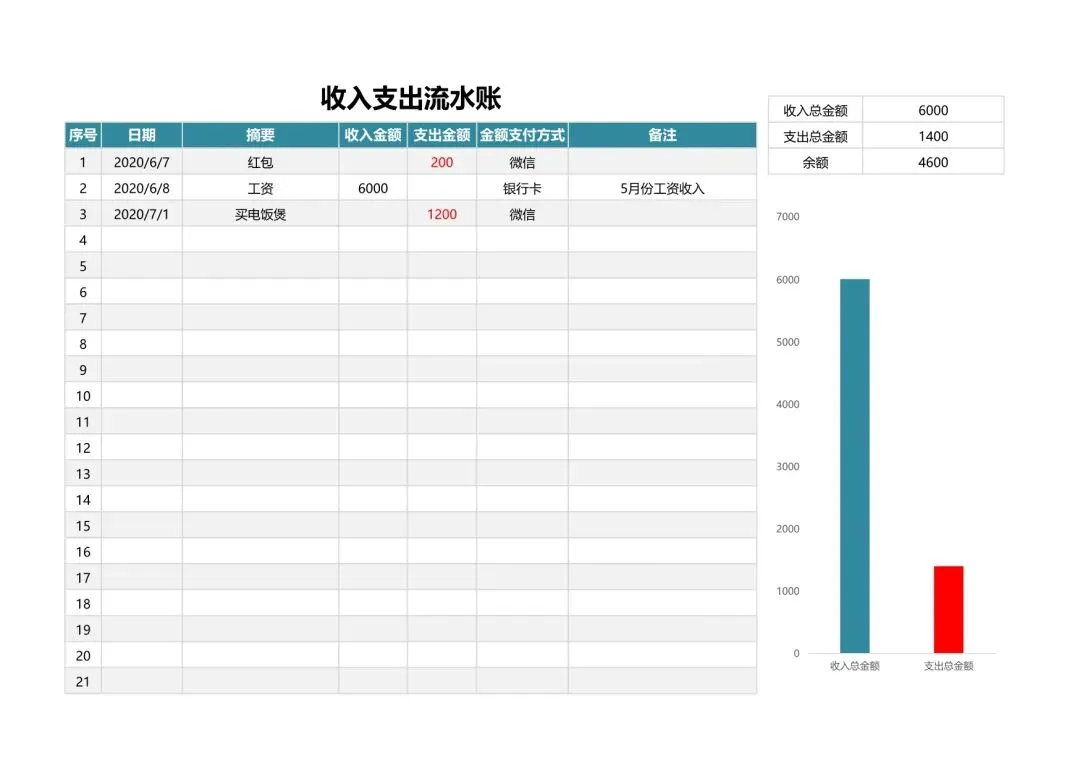Screen dimensions: 1080x763
Task: Select the 红包 summary cell
Action: pos(260,163)
